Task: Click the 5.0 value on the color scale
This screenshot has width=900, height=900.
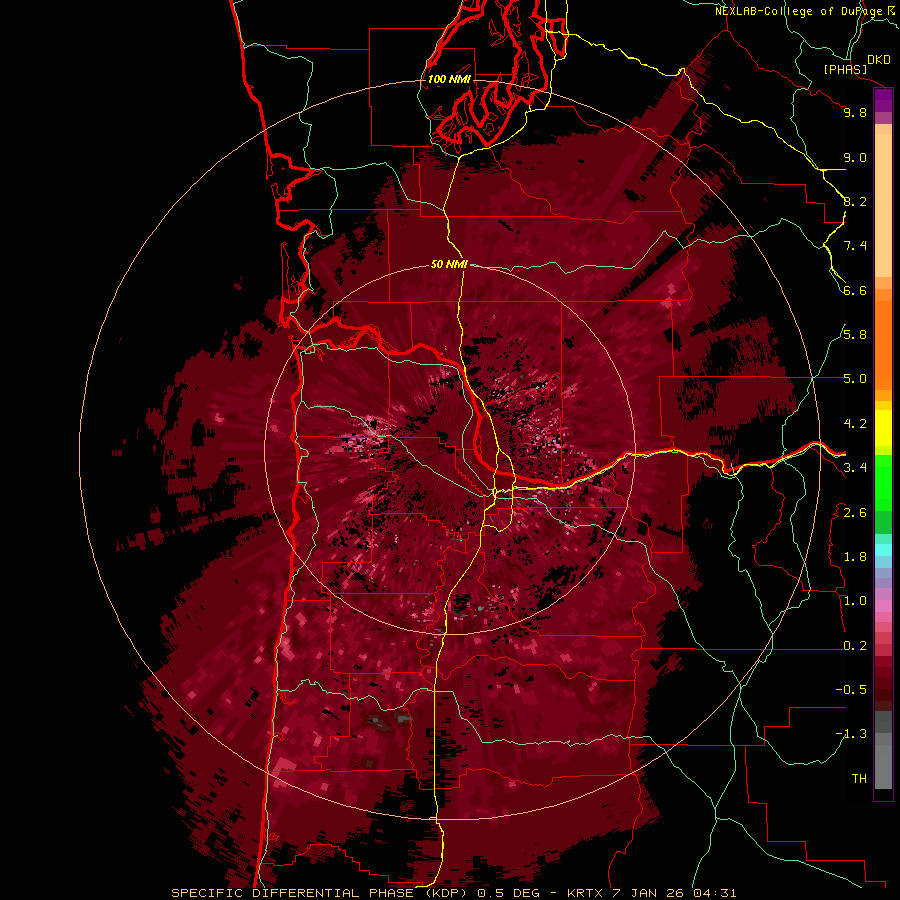Action: tap(855, 379)
